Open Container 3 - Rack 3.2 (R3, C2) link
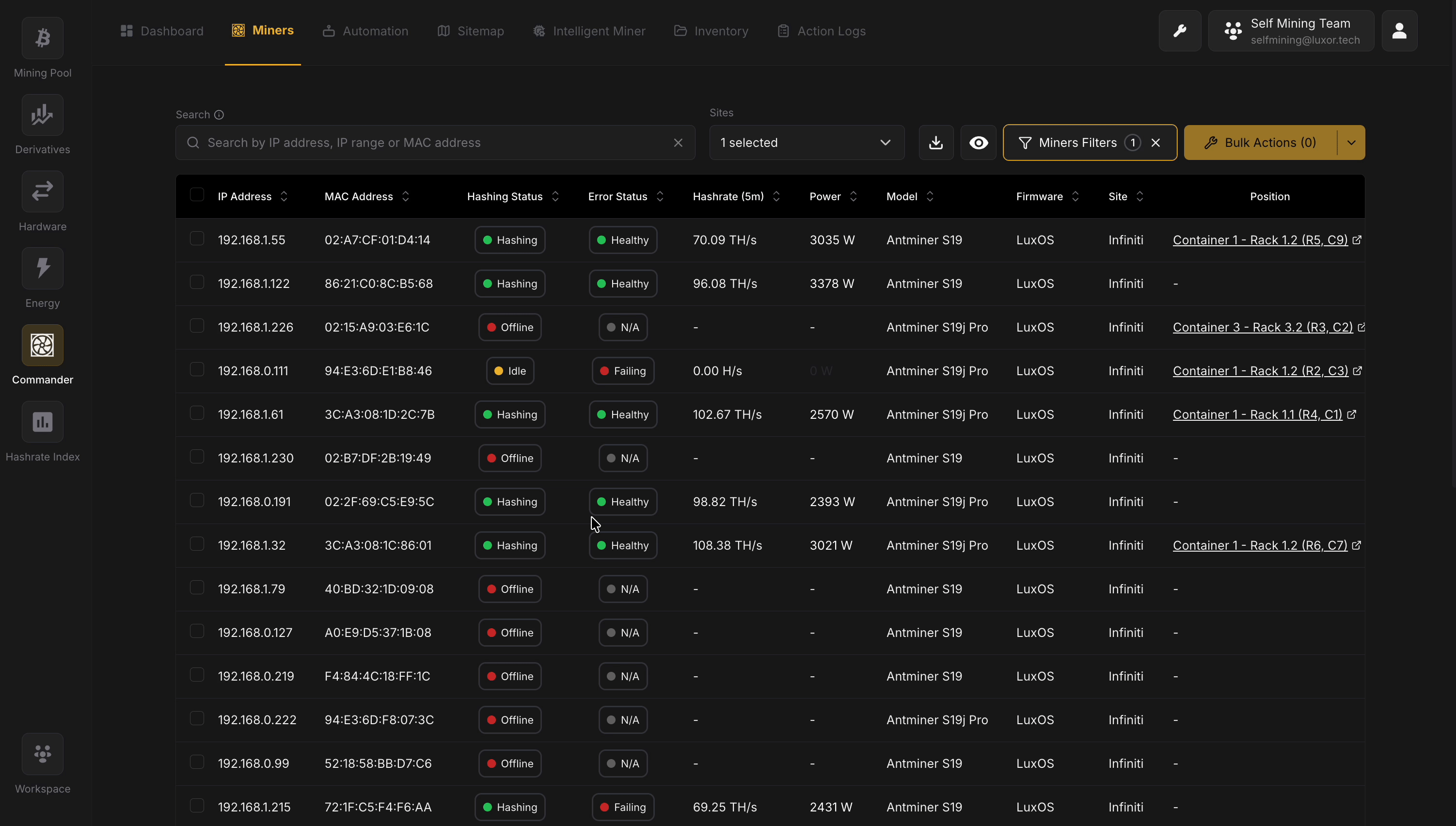 pyautogui.click(x=1263, y=327)
